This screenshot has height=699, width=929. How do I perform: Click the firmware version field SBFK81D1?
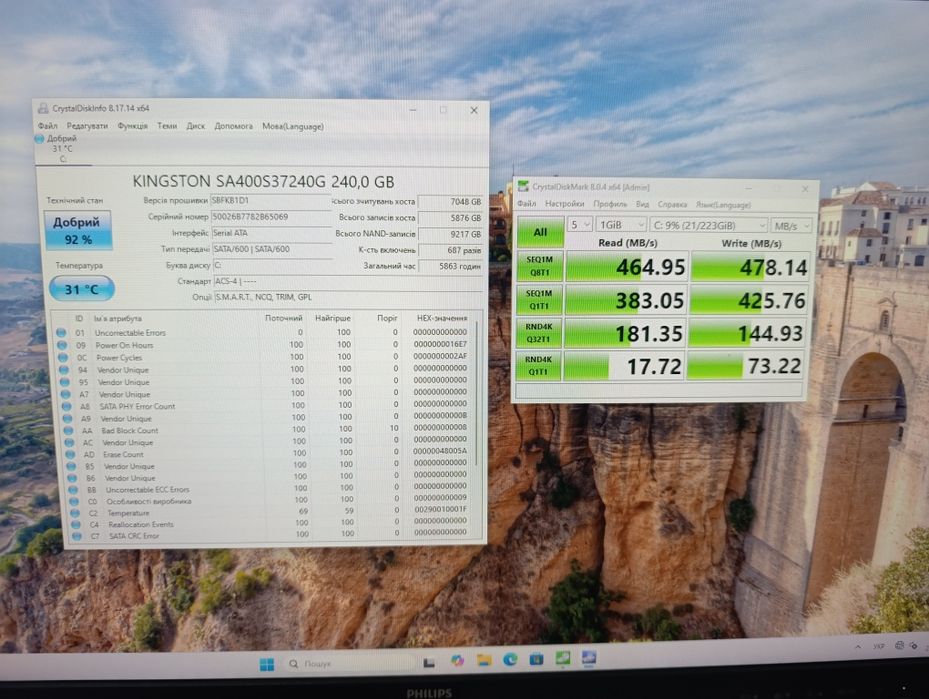[x=270, y=201]
